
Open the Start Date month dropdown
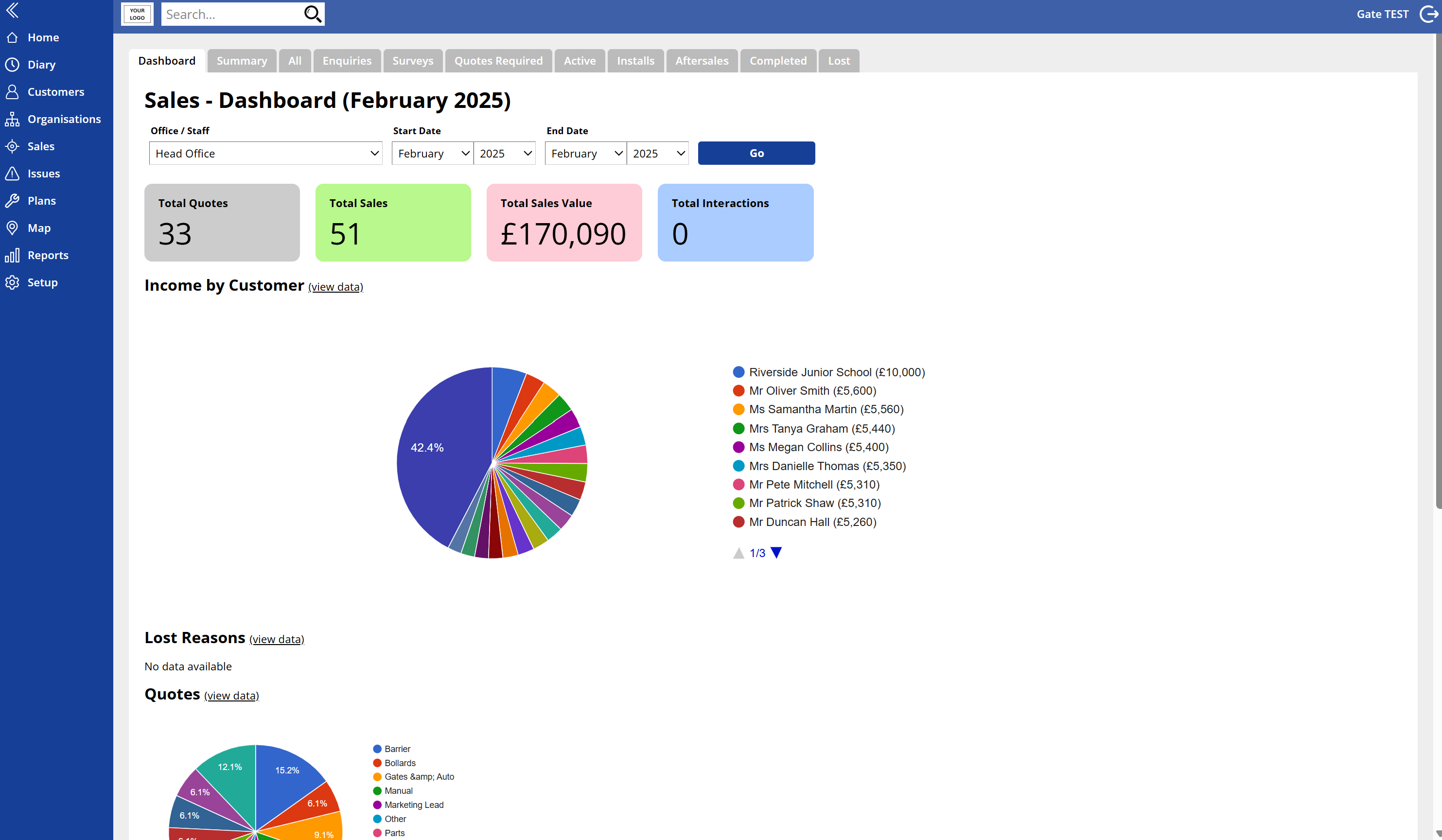coord(433,153)
